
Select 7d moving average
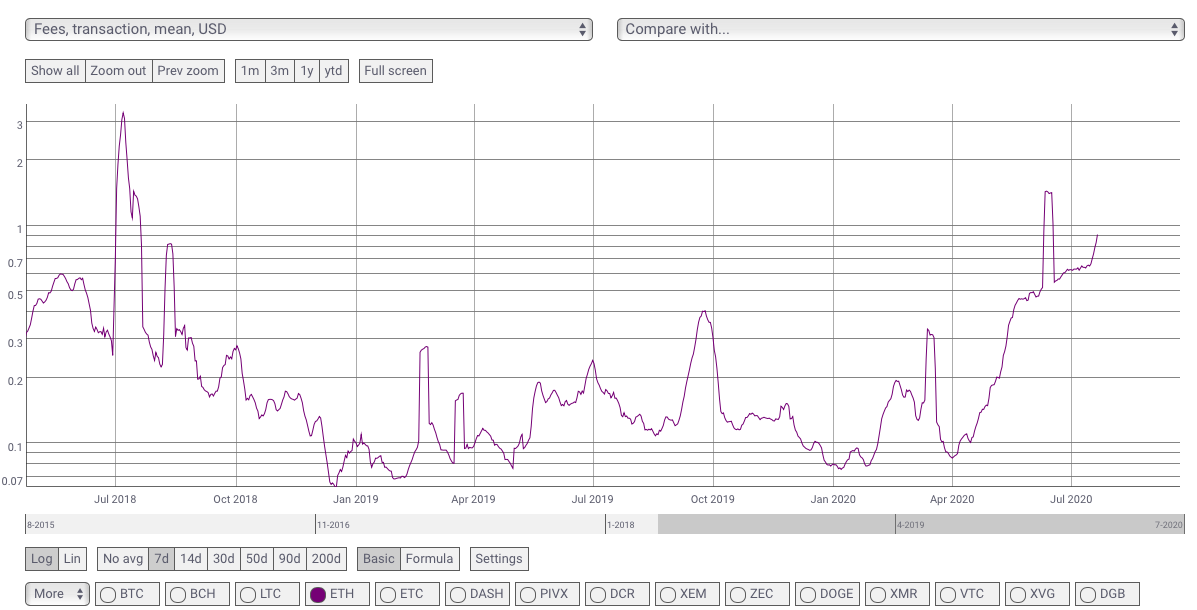162,559
